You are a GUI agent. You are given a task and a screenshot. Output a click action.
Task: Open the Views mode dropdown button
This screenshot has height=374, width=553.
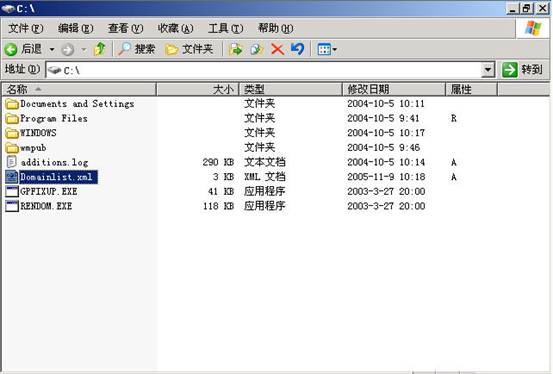[x=327, y=49]
